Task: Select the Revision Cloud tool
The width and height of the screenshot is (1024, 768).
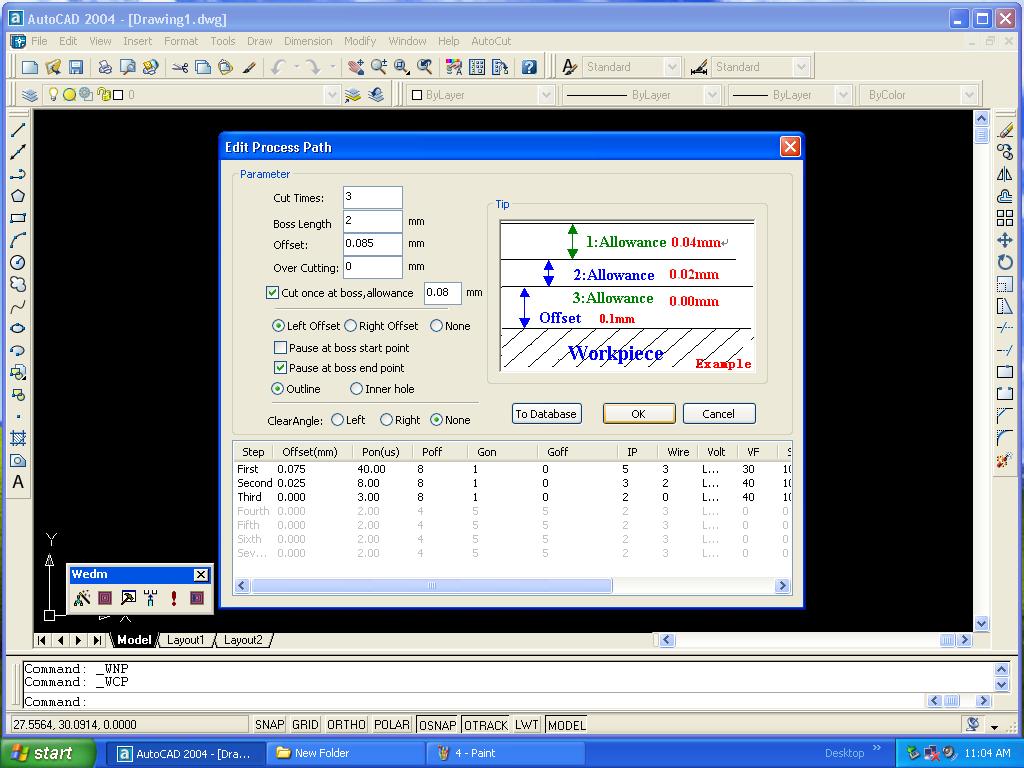Action: 18,284
